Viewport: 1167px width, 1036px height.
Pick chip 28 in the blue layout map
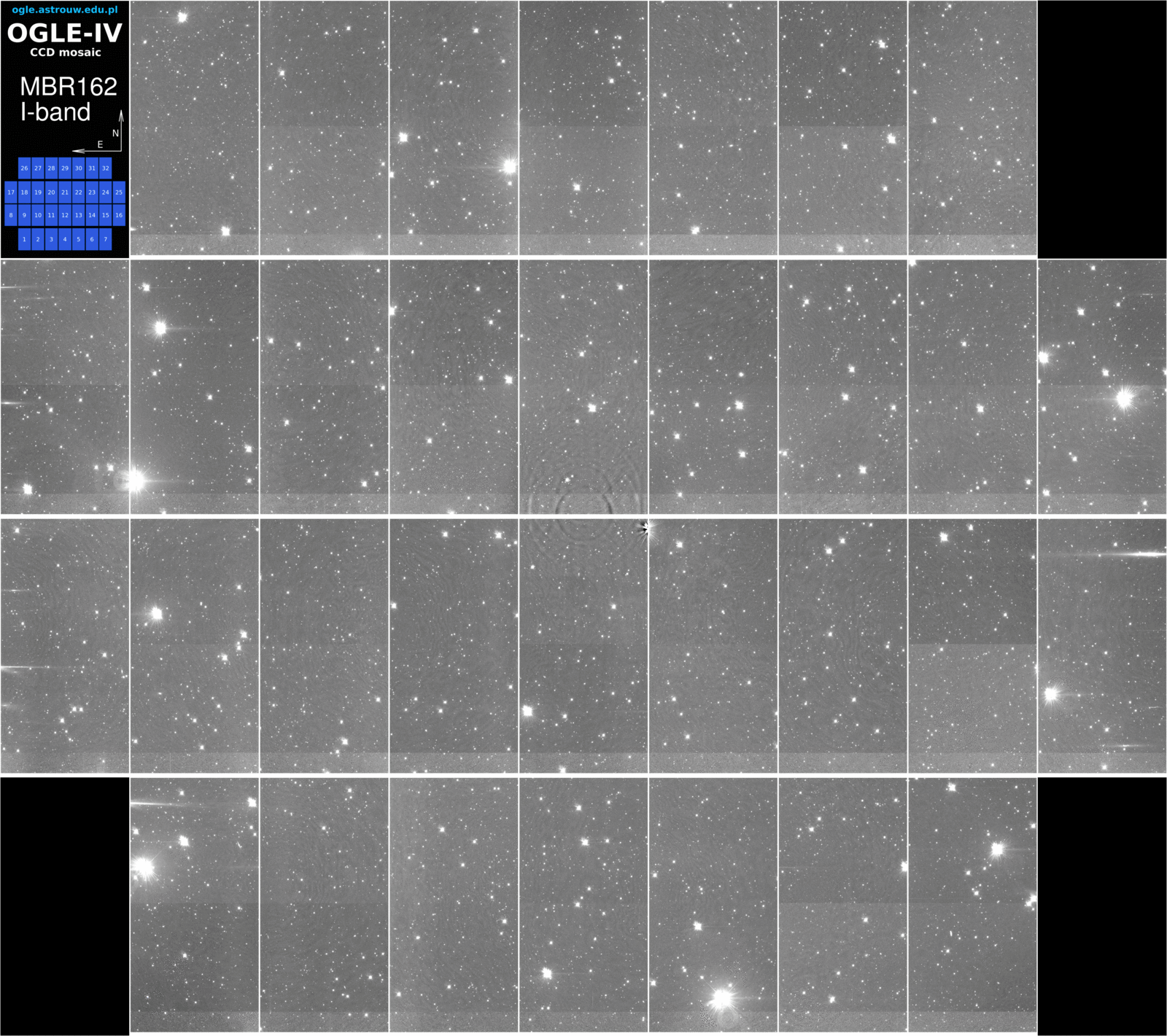tap(51, 168)
